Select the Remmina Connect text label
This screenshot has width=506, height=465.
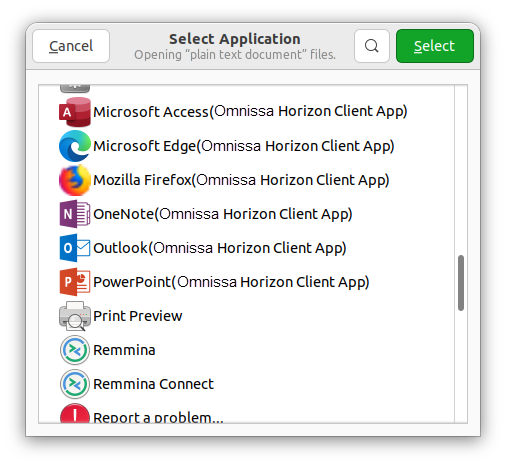[153, 384]
